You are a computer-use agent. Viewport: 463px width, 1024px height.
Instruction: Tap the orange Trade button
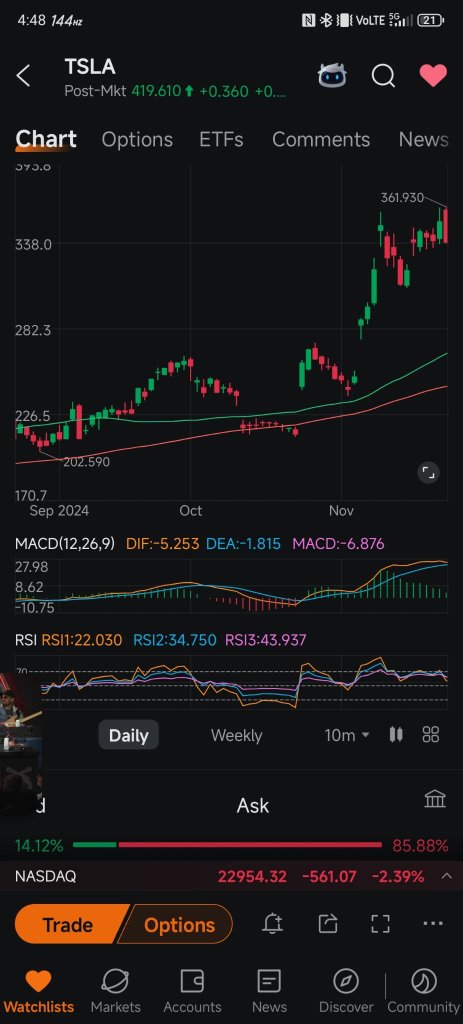click(x=68, y=925)
